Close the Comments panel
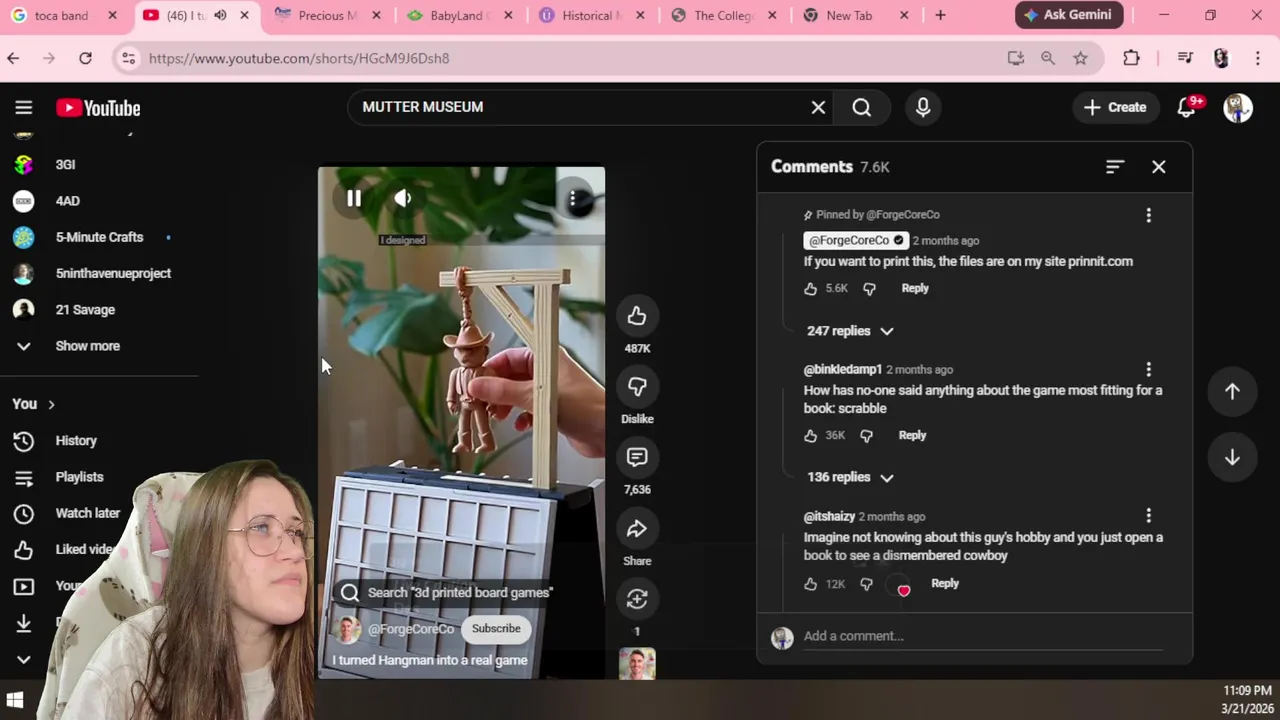 pyautogui.click(x=1159, y=167)
